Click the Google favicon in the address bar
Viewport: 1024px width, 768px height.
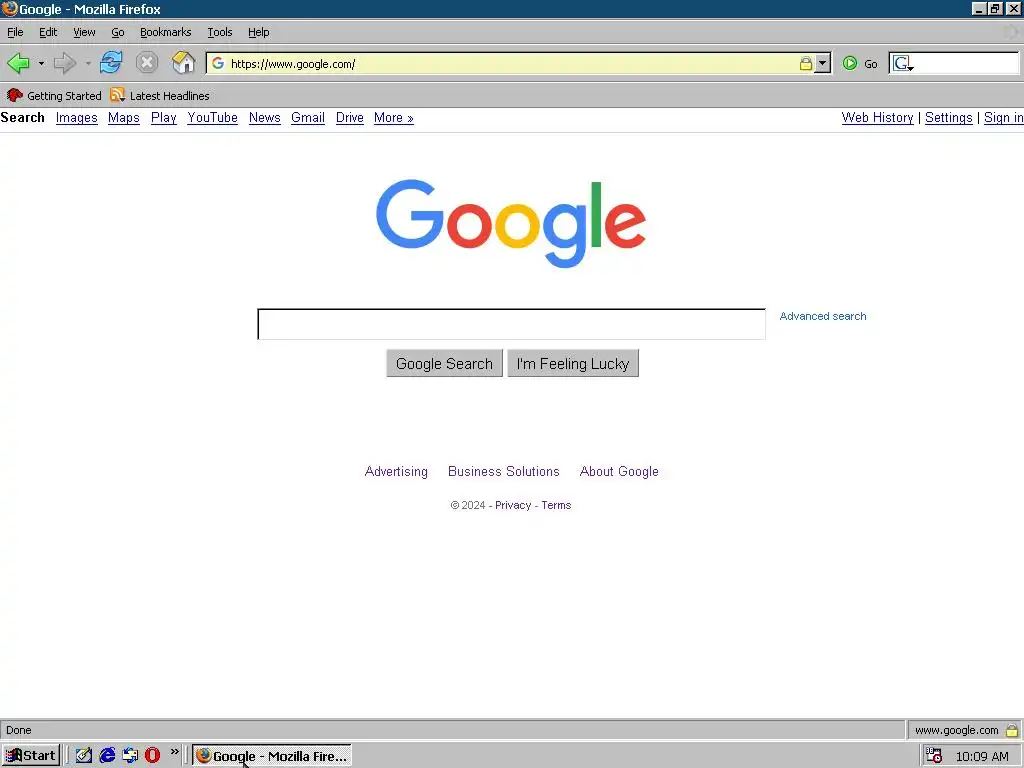[x=218, y=63]
